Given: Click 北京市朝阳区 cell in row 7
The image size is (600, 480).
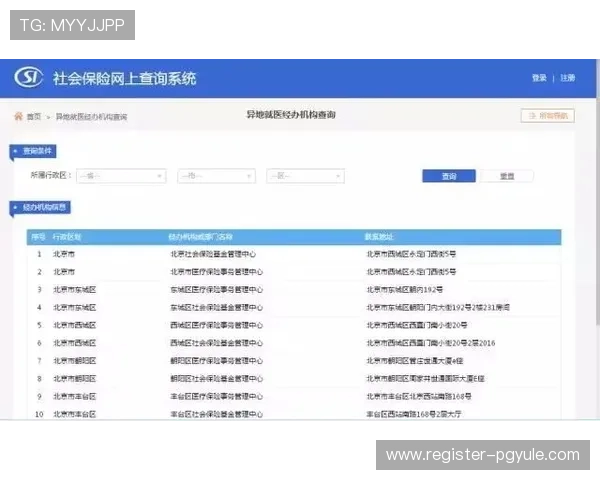Looking at the screenshot, I should coord(74,361).
